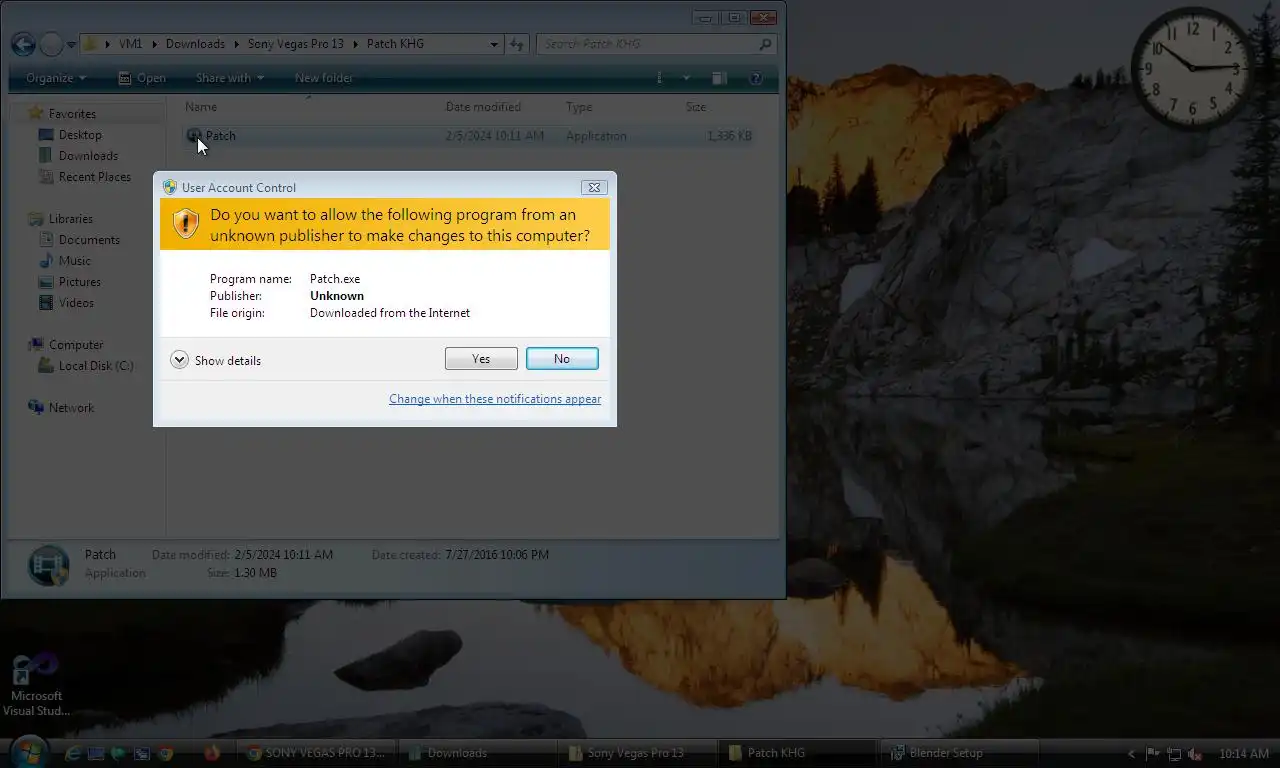Image resolution: width=1280 pixels, height=768 pixels.
Task: Switch to Sony Vegas Pro 13 folder taskbar button
Action: coord(638,753)
